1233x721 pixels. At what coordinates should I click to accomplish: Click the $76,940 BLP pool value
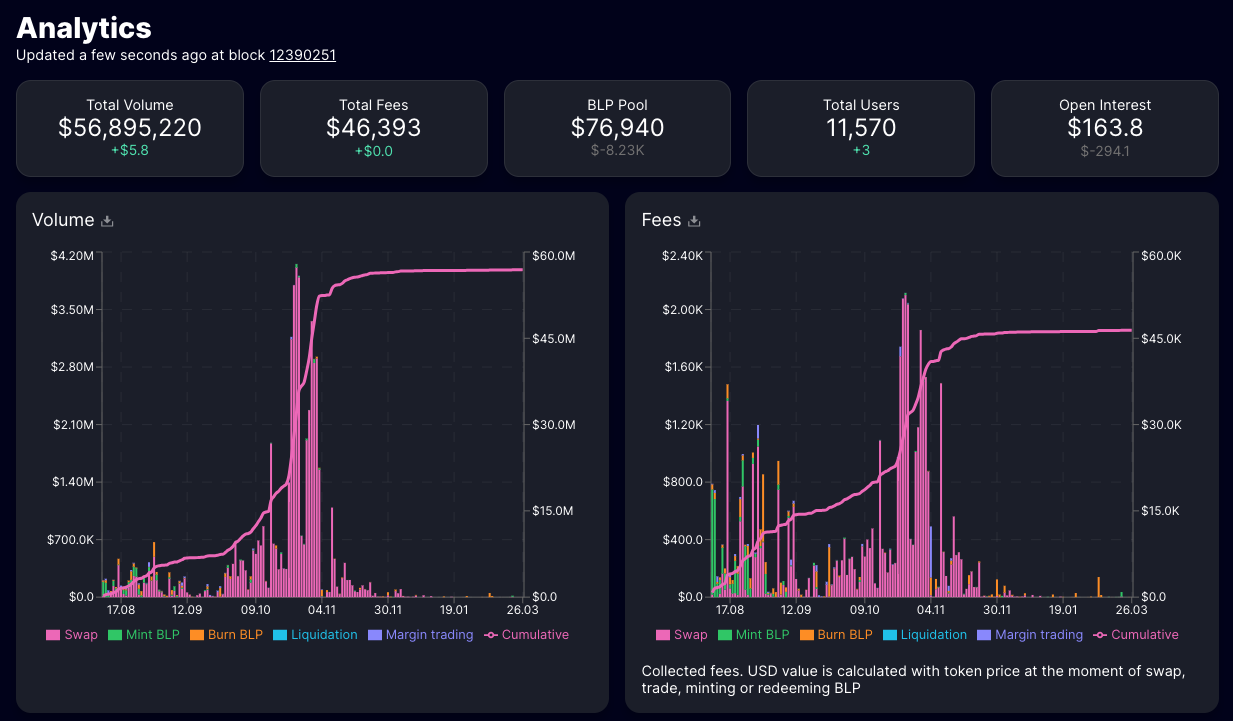point(618,128)
